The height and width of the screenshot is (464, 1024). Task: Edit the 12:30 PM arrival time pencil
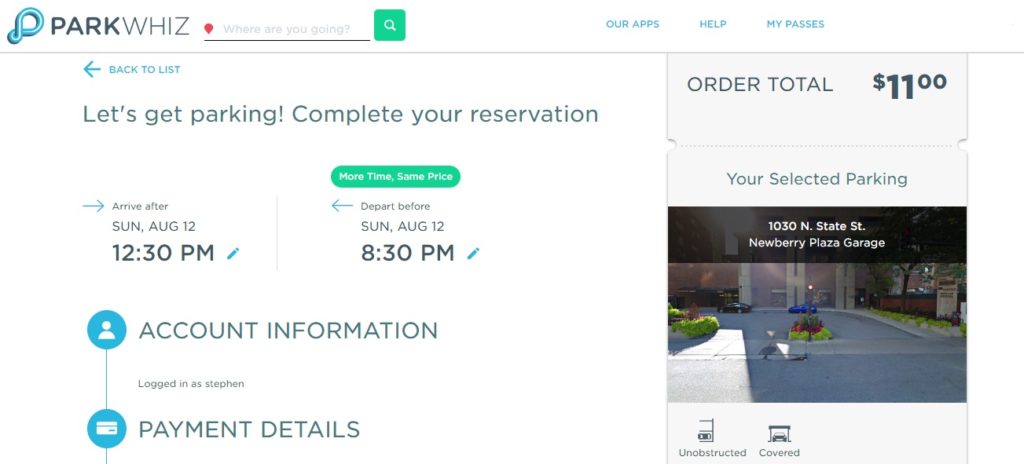pyautogui.click(x=233, y=254)
